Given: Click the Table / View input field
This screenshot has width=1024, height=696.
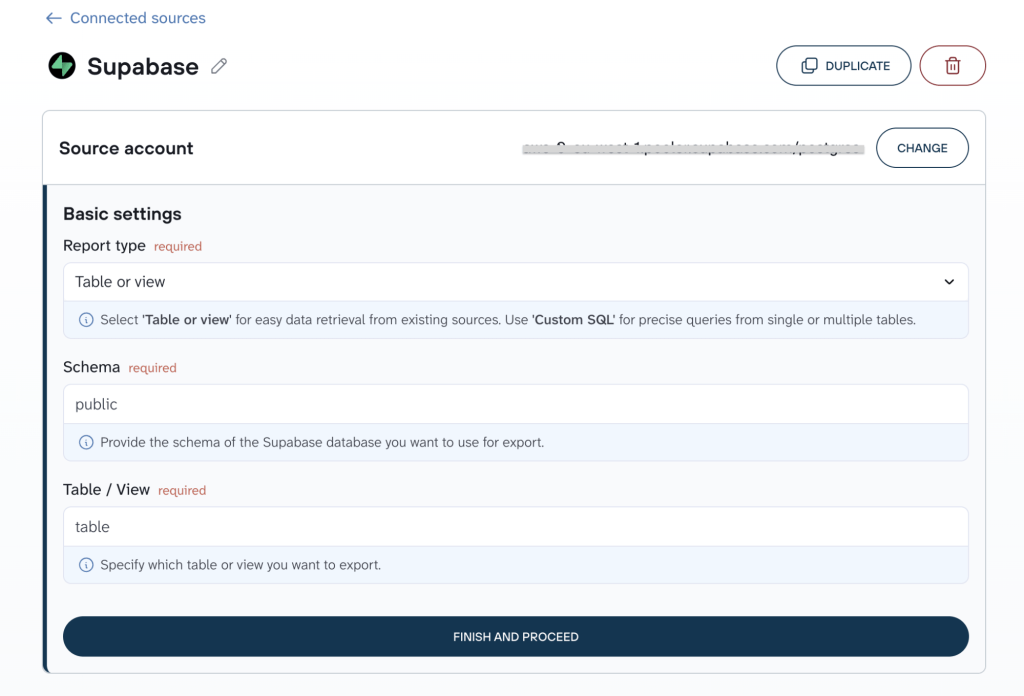Looking at the screenshot, I should click(x=515, y=527).
